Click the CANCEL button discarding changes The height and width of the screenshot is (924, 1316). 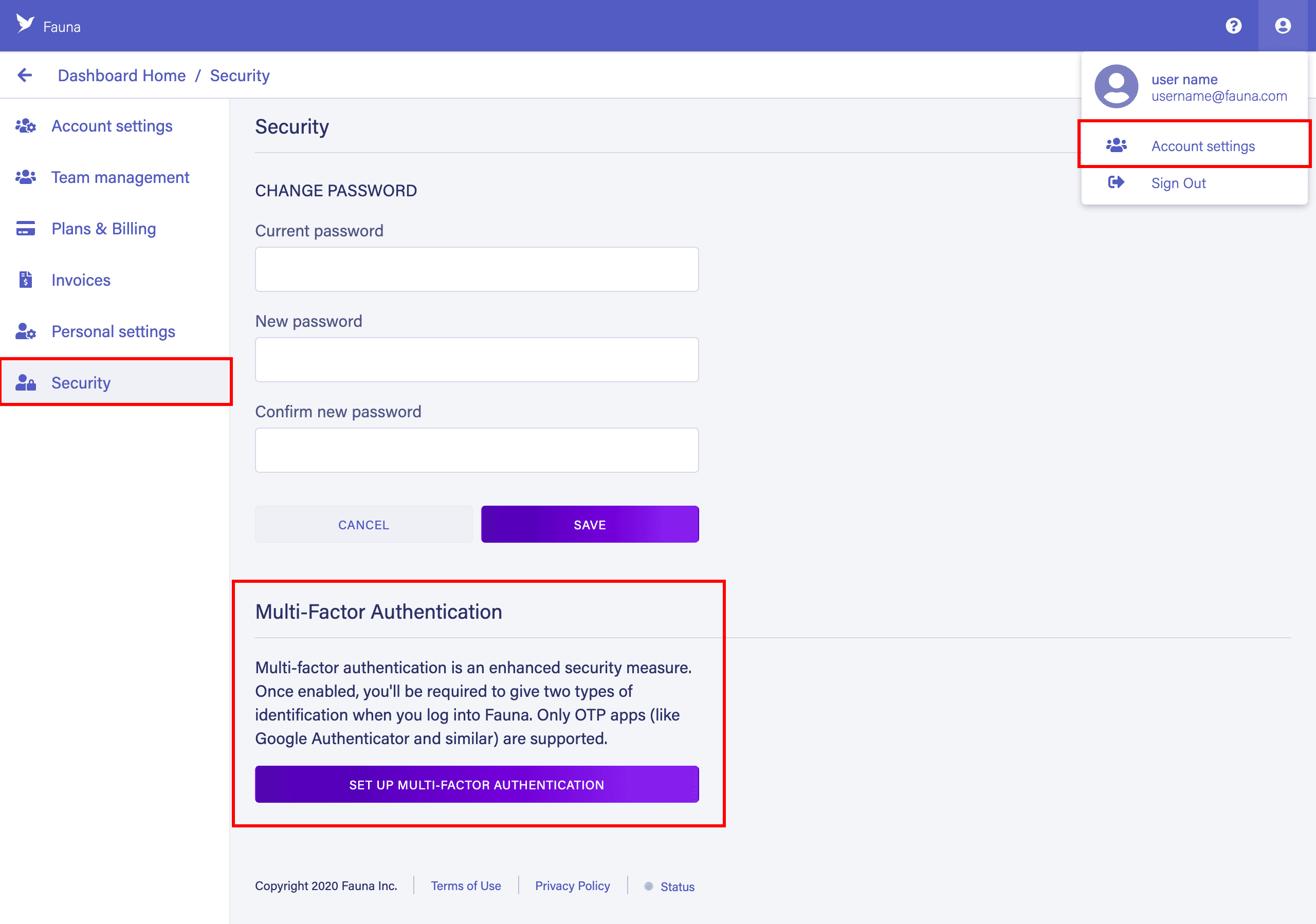[x=363, y=524]
